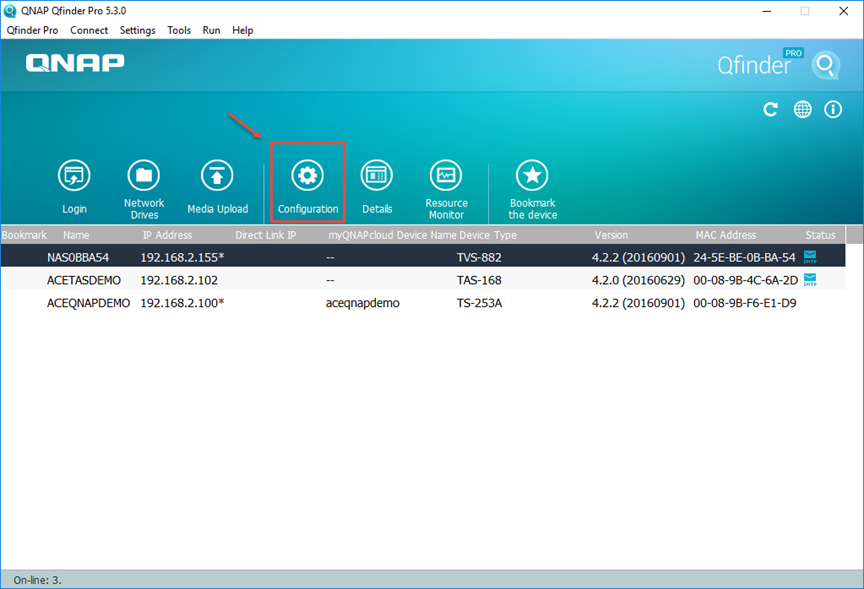Click Bookmark the device star icon
Image resolution: width=864 pixels, height=589 pixels.
click(x=532, y=176)
